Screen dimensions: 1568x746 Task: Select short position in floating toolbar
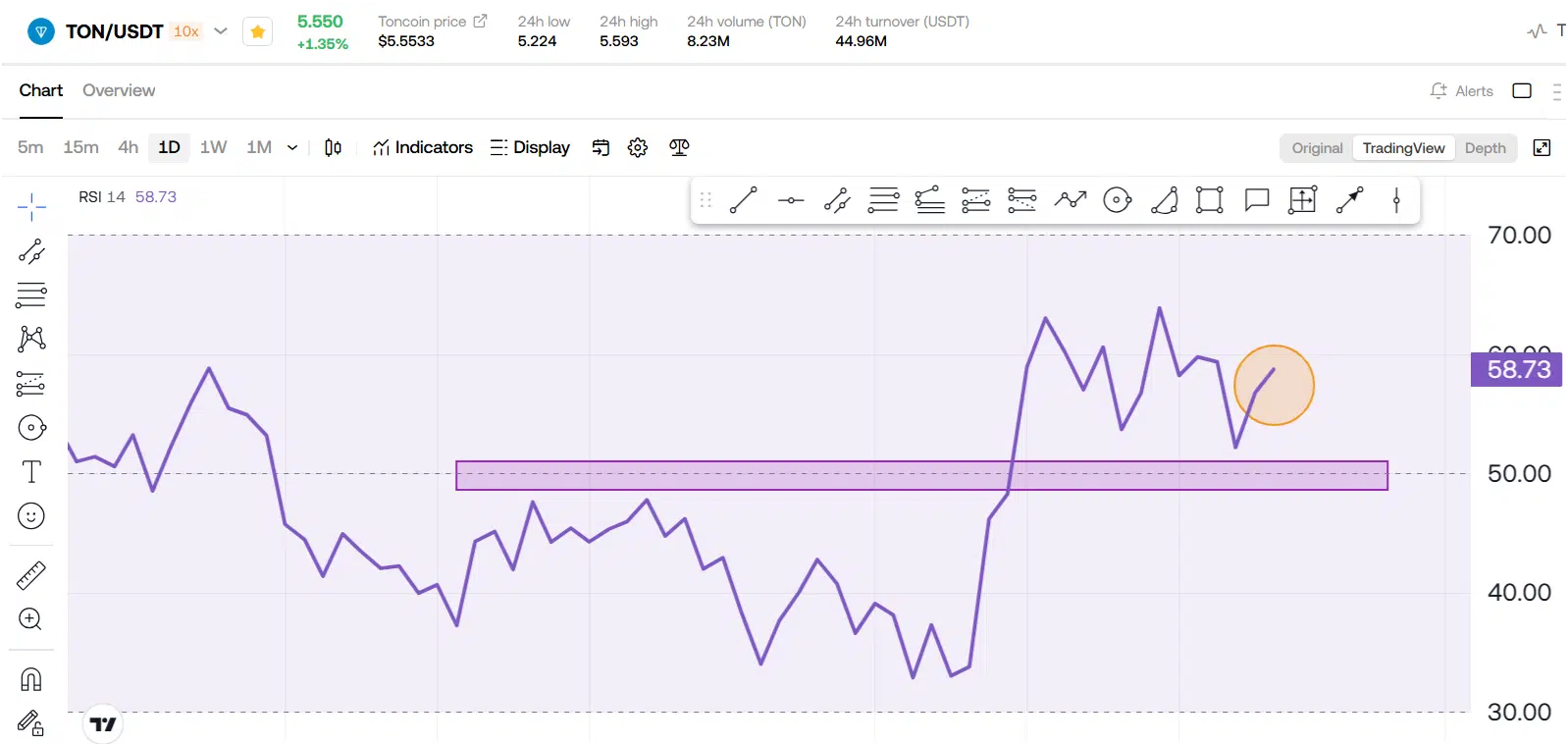click(x=1021, y=200)
